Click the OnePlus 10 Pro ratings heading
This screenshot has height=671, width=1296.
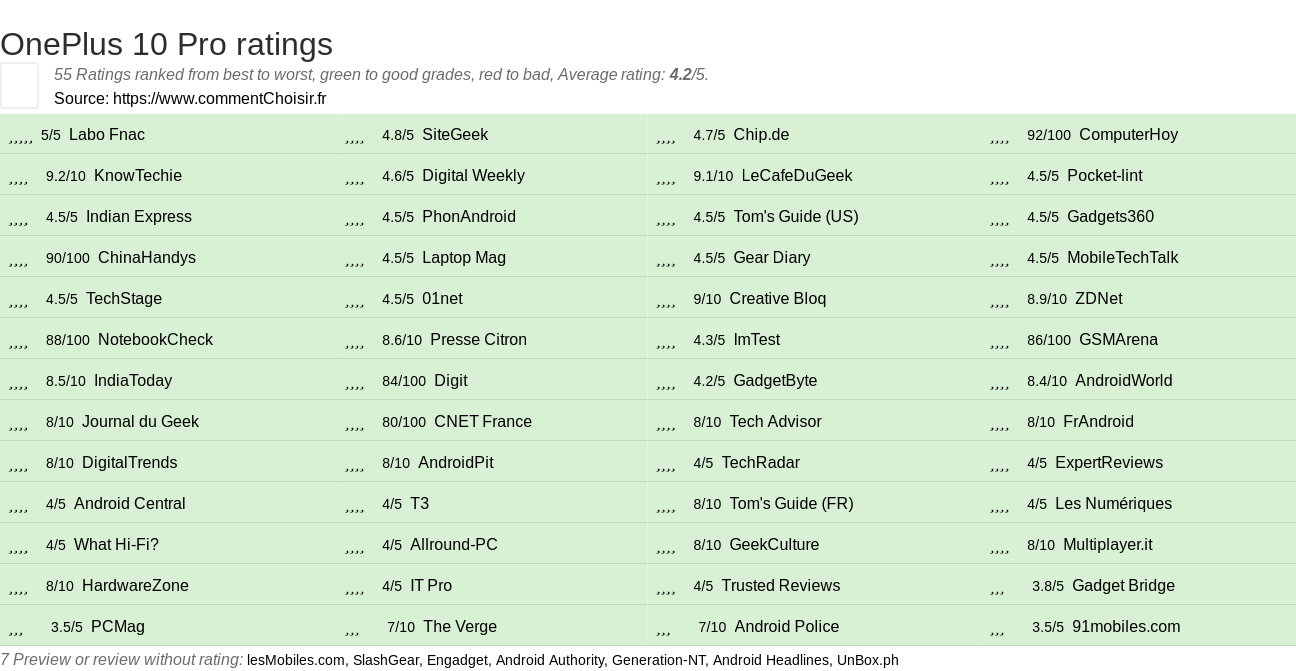coord(166,44)
